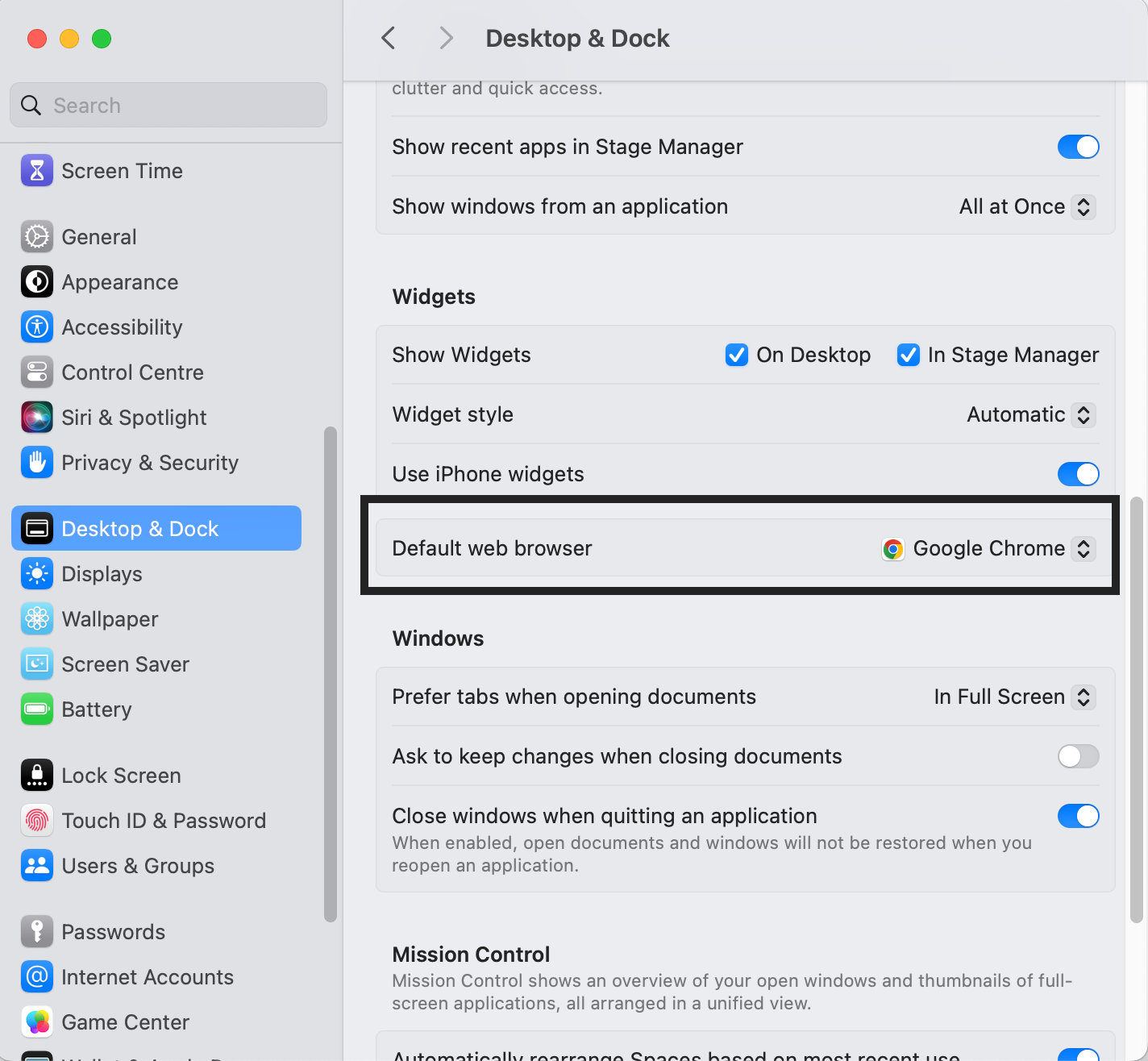
Task: Open Screen Time icon in sidebar
Action: [37, 171]
